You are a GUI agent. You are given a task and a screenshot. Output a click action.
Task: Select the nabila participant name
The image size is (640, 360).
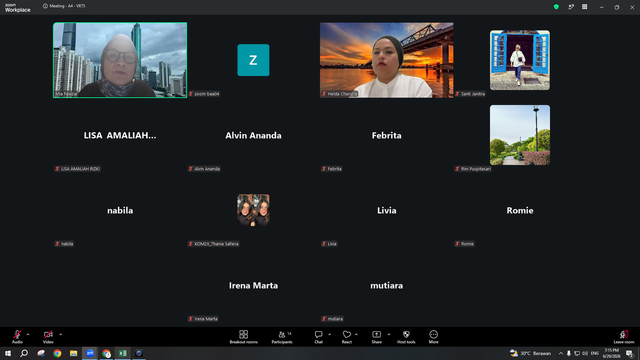pyautogui.click(x=120, y=211)
